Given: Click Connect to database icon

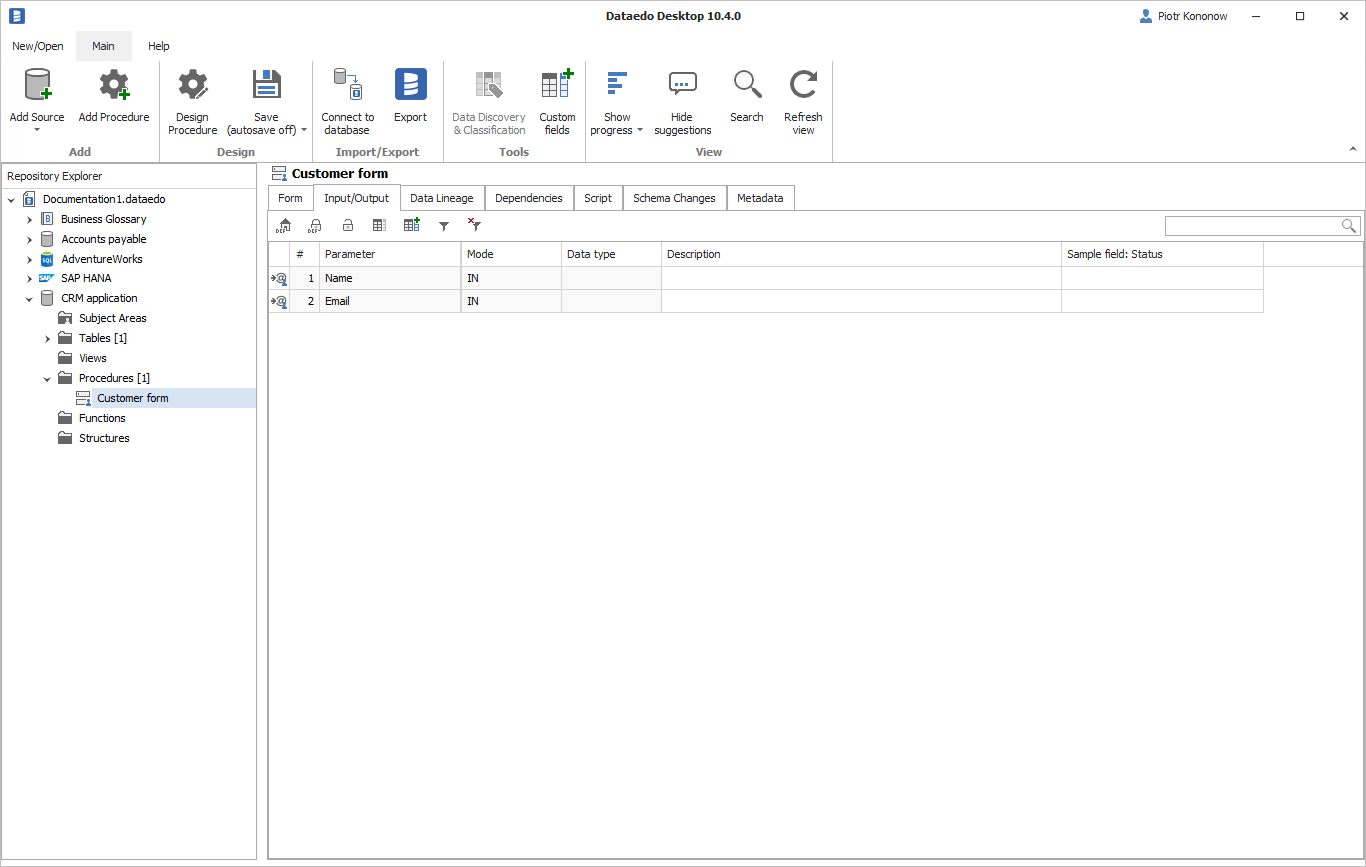Looking at the screenshot, I should (x=347, y=86).
